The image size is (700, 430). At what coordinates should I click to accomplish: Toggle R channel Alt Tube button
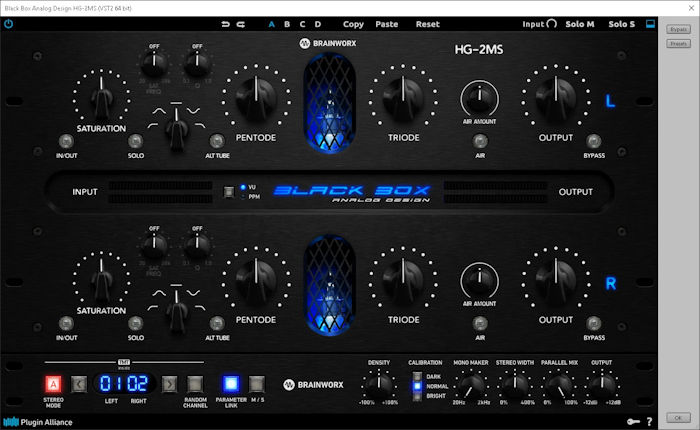click(217, 323)
